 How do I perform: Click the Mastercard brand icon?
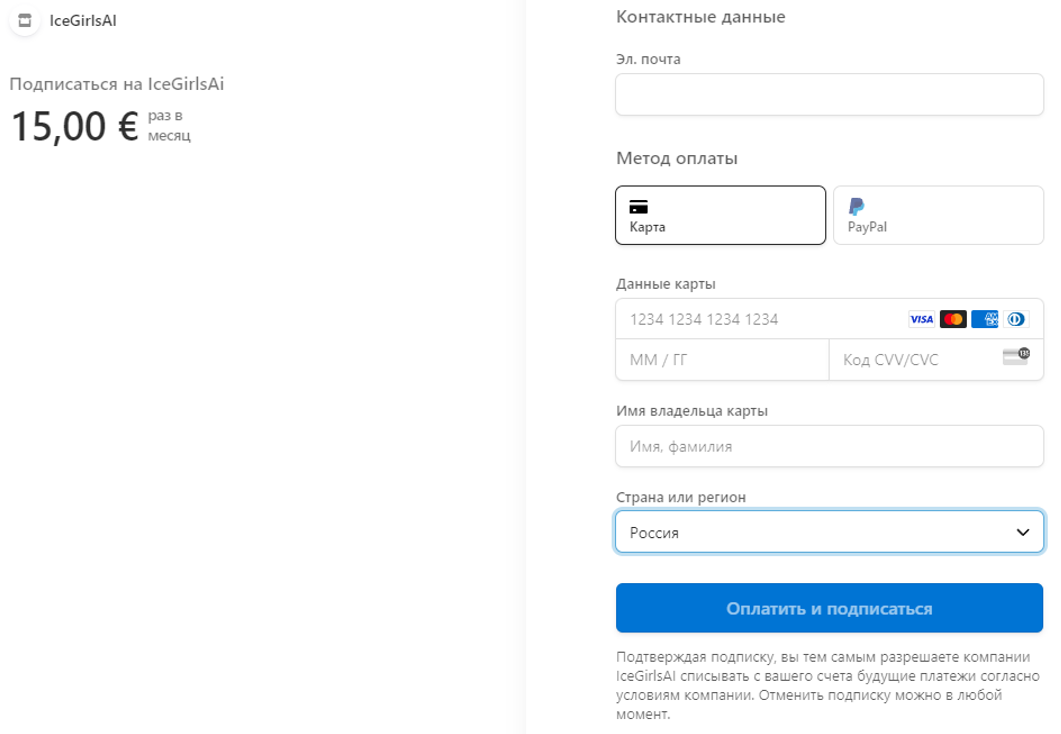coord(953,319)
